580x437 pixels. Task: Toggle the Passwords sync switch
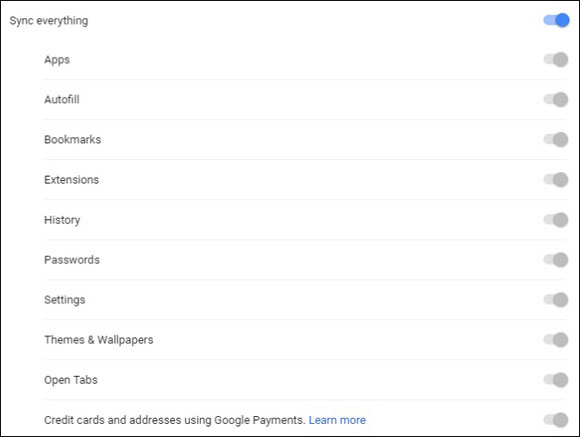tap(556, 260)
